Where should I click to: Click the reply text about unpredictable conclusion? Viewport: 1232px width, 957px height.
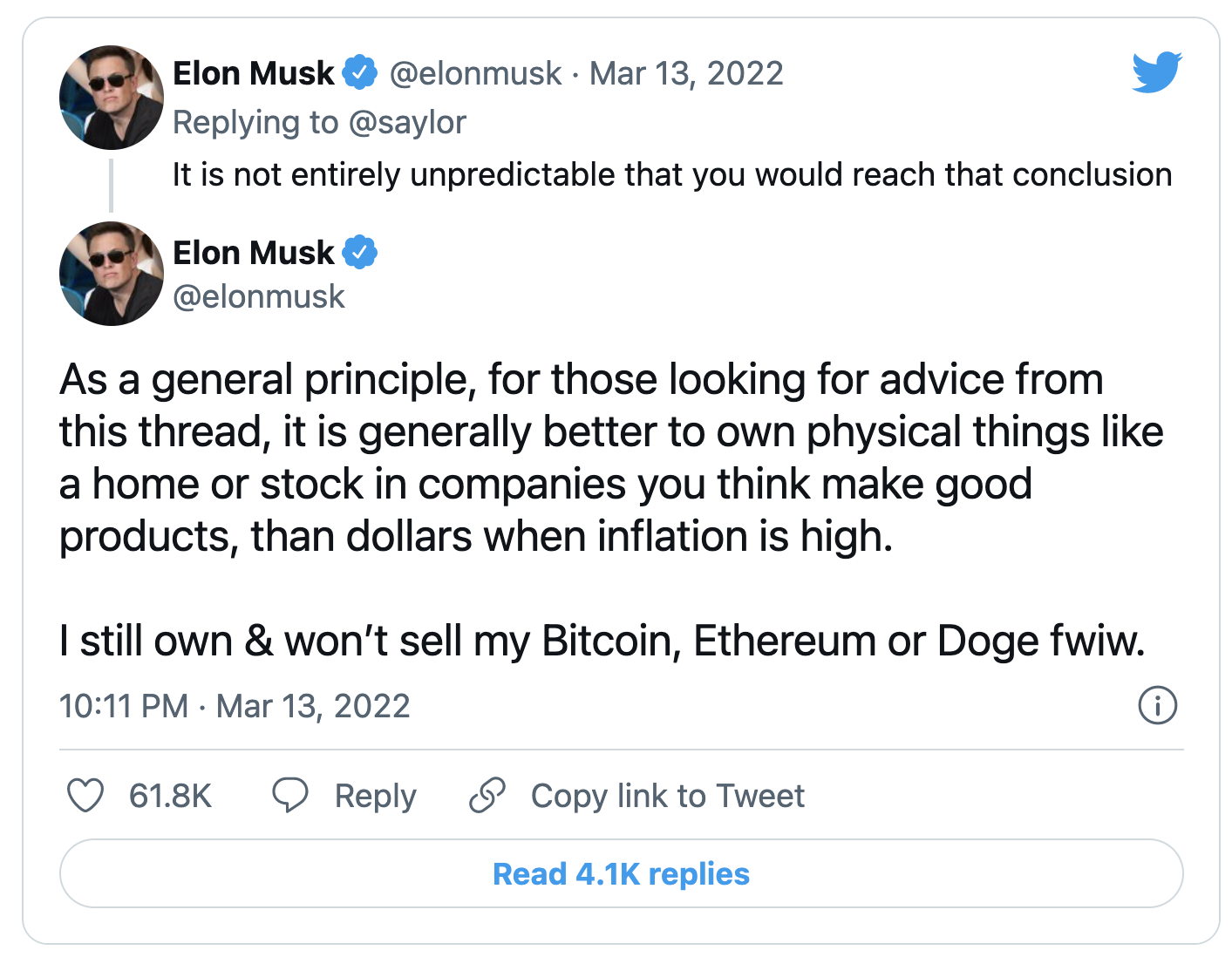(671, 174)
